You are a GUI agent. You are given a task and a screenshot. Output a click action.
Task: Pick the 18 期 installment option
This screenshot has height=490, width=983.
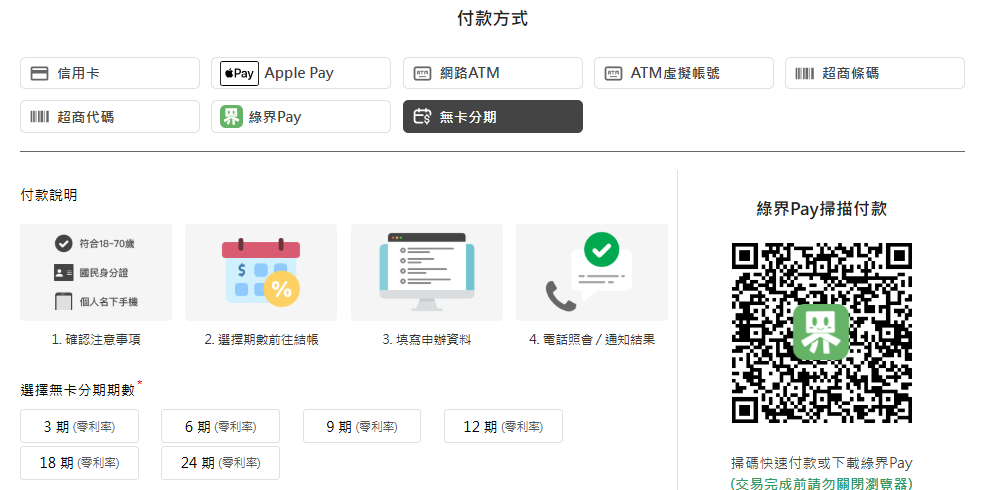point(79,463)
